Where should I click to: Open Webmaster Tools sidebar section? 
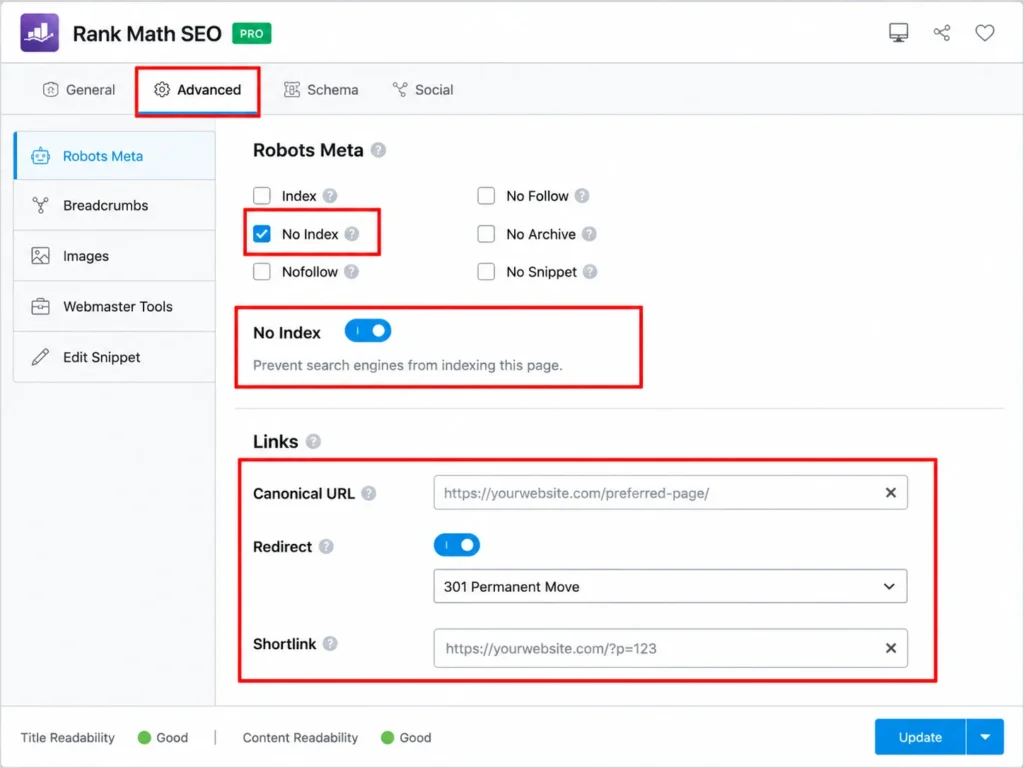(114, 306)
